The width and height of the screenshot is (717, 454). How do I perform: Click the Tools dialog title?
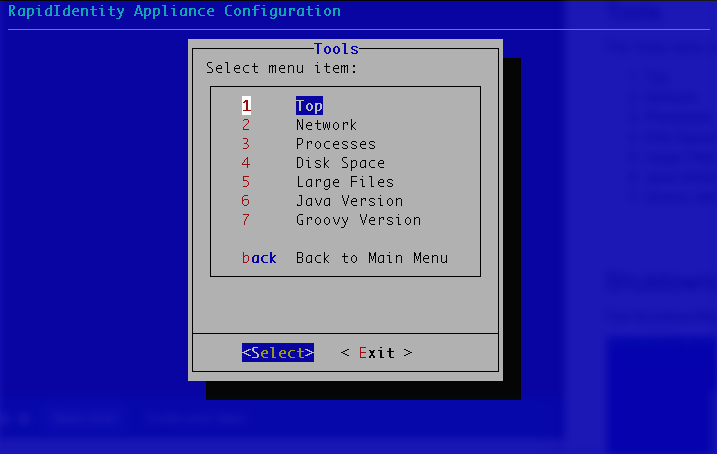[336, 49]
